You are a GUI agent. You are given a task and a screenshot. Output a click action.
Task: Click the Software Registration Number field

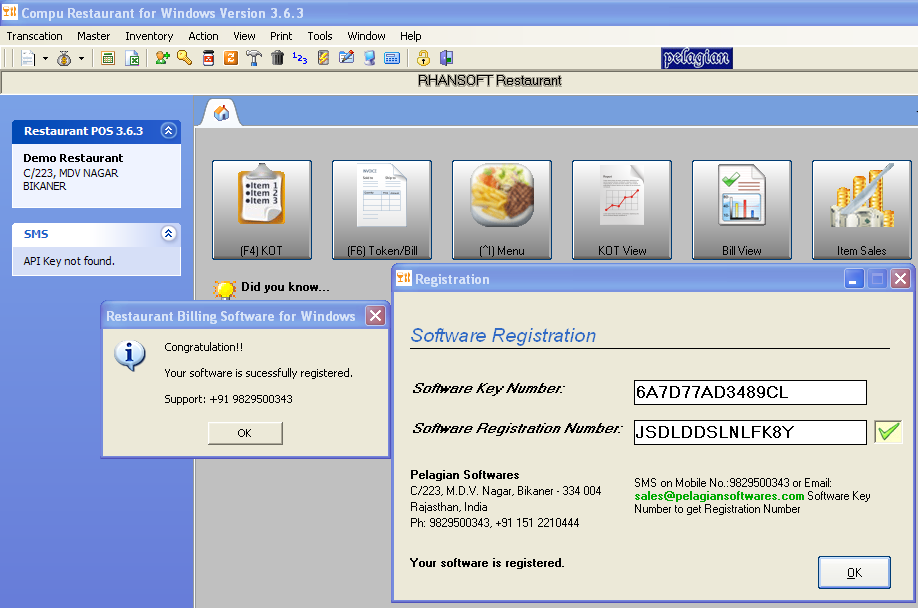(750, 432)
